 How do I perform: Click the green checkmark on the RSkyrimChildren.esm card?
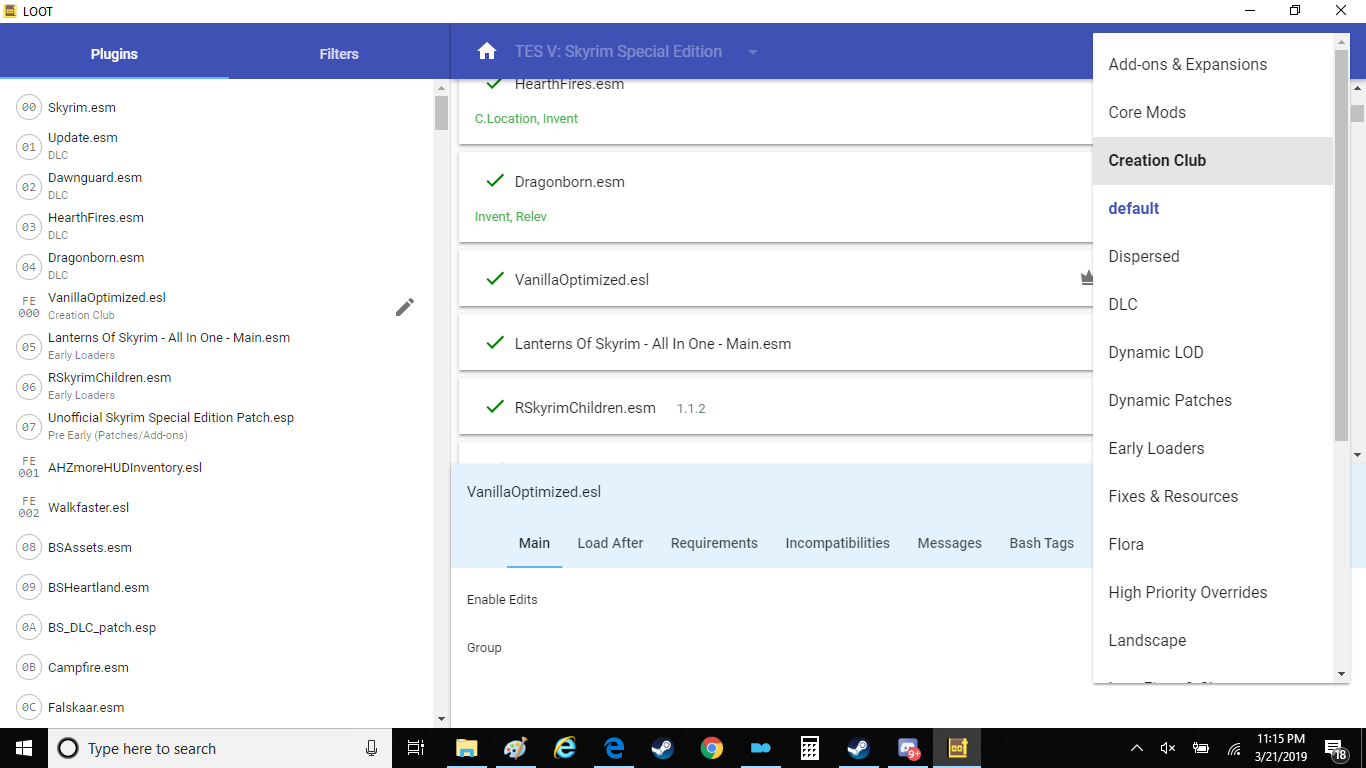click(494, 407)
